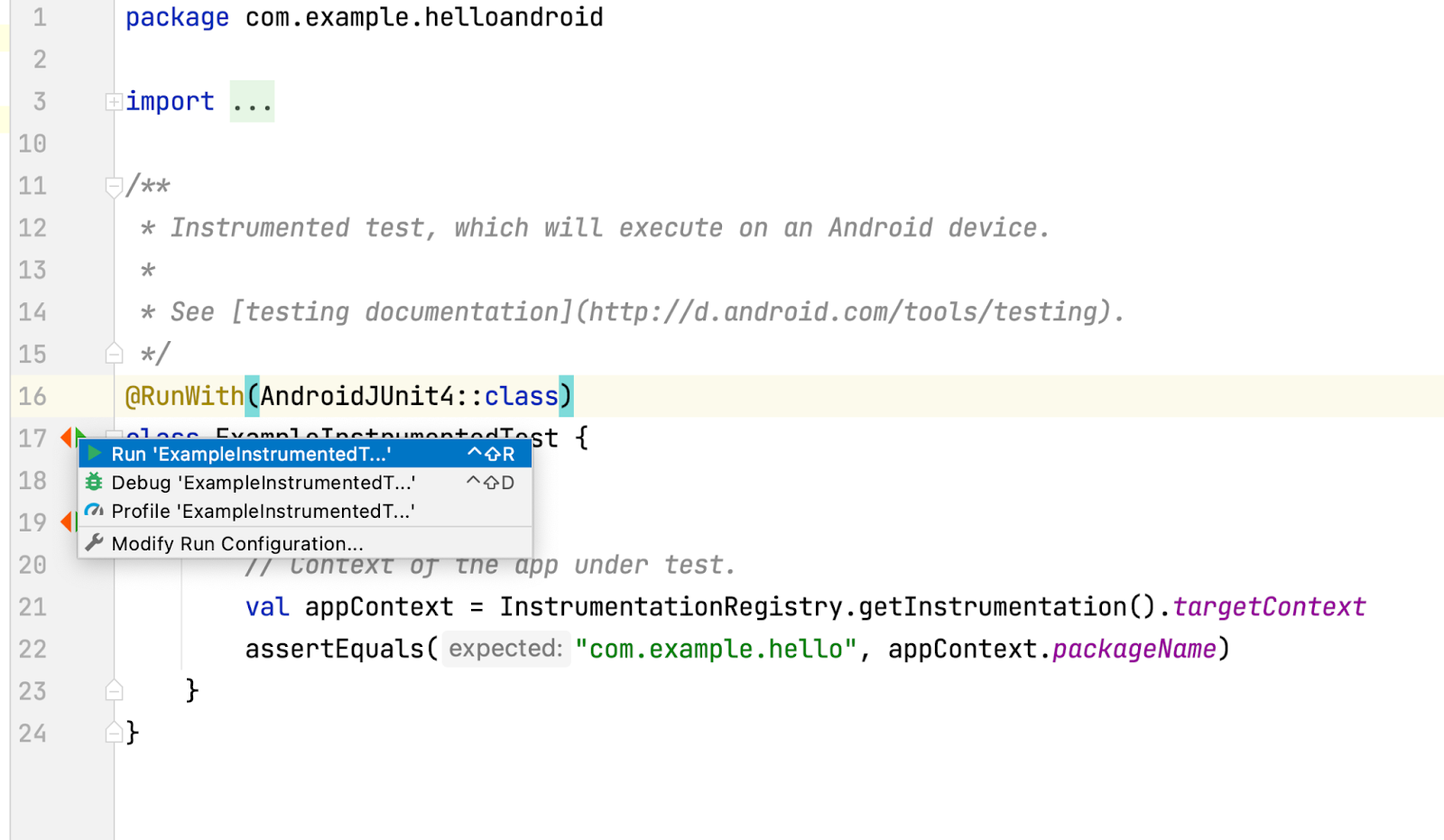Screen dimensions: 1444x840
Task: Choose Debug 'ExampleInstrumentedT...' option
Action: [x=262, y=483]
